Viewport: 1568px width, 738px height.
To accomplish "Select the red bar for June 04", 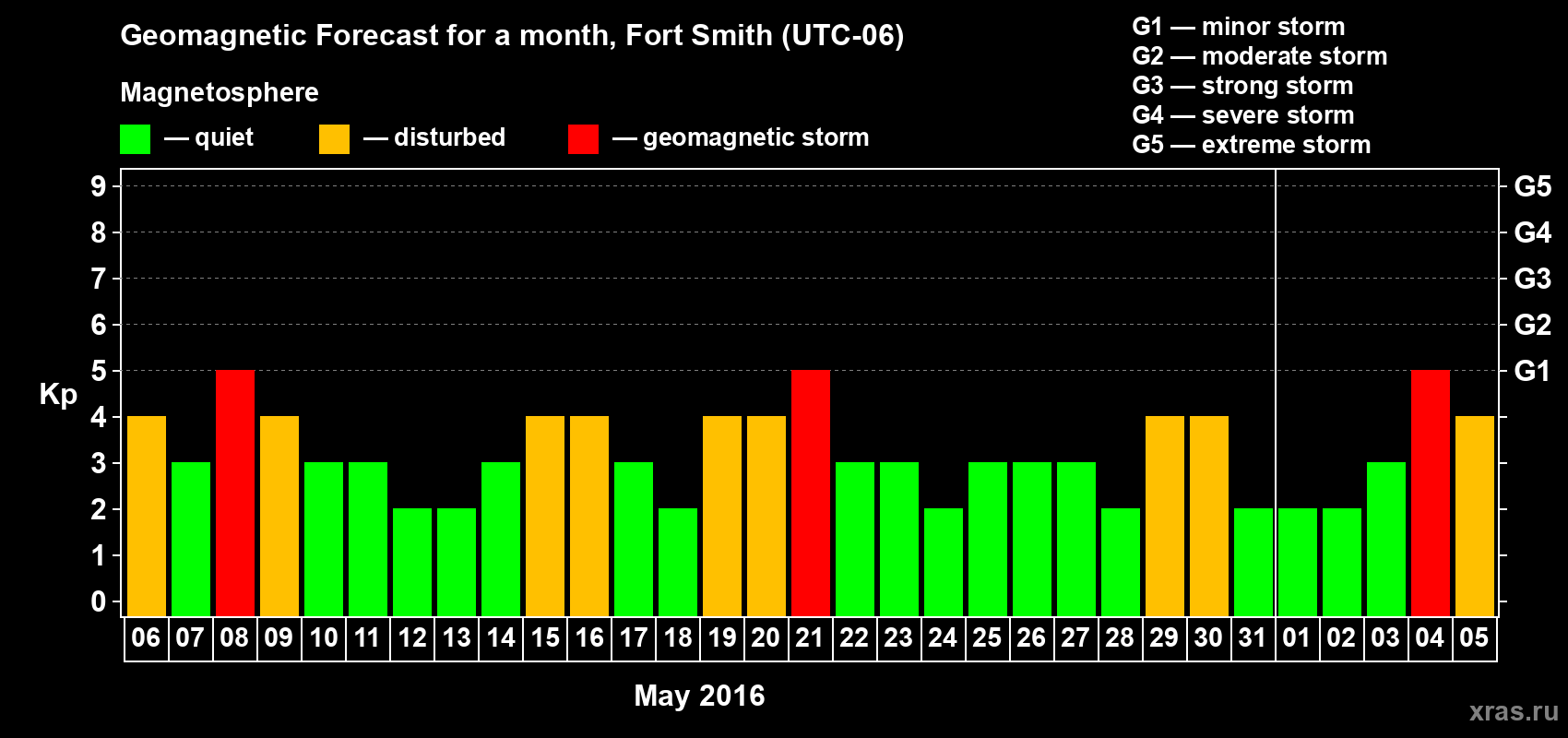I will [x=1431, y=494].
